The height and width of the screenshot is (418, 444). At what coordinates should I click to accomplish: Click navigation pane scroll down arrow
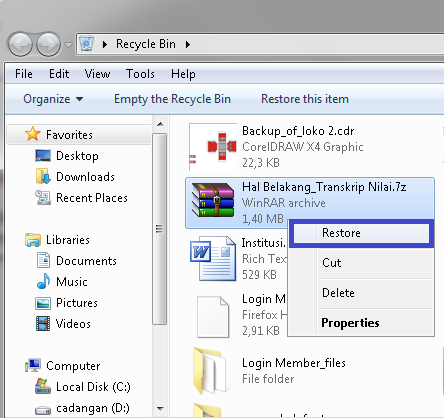pos(160,408)
